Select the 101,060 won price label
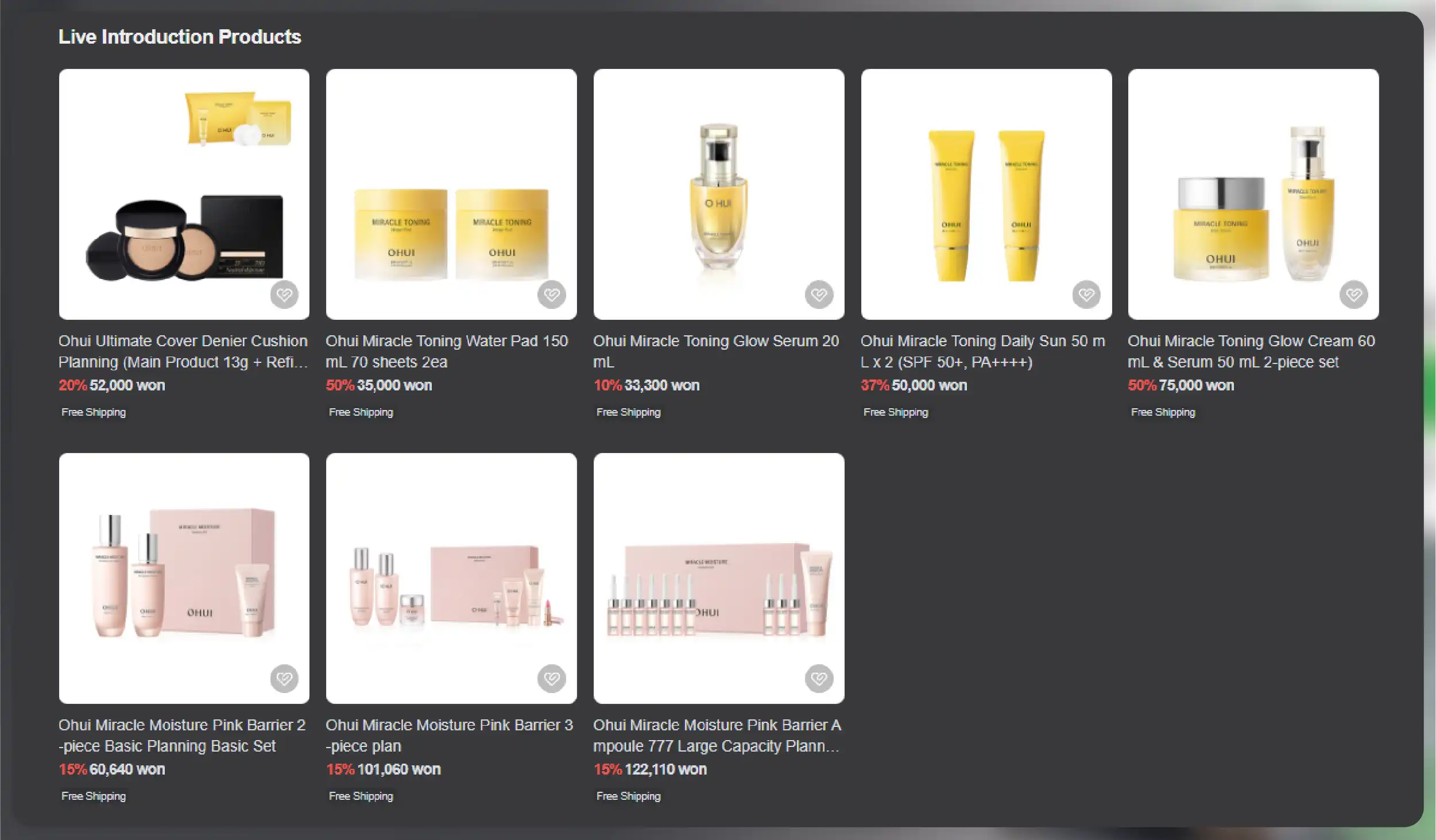Viewport: 1436px width, 840px height. [x=399, y=769]
